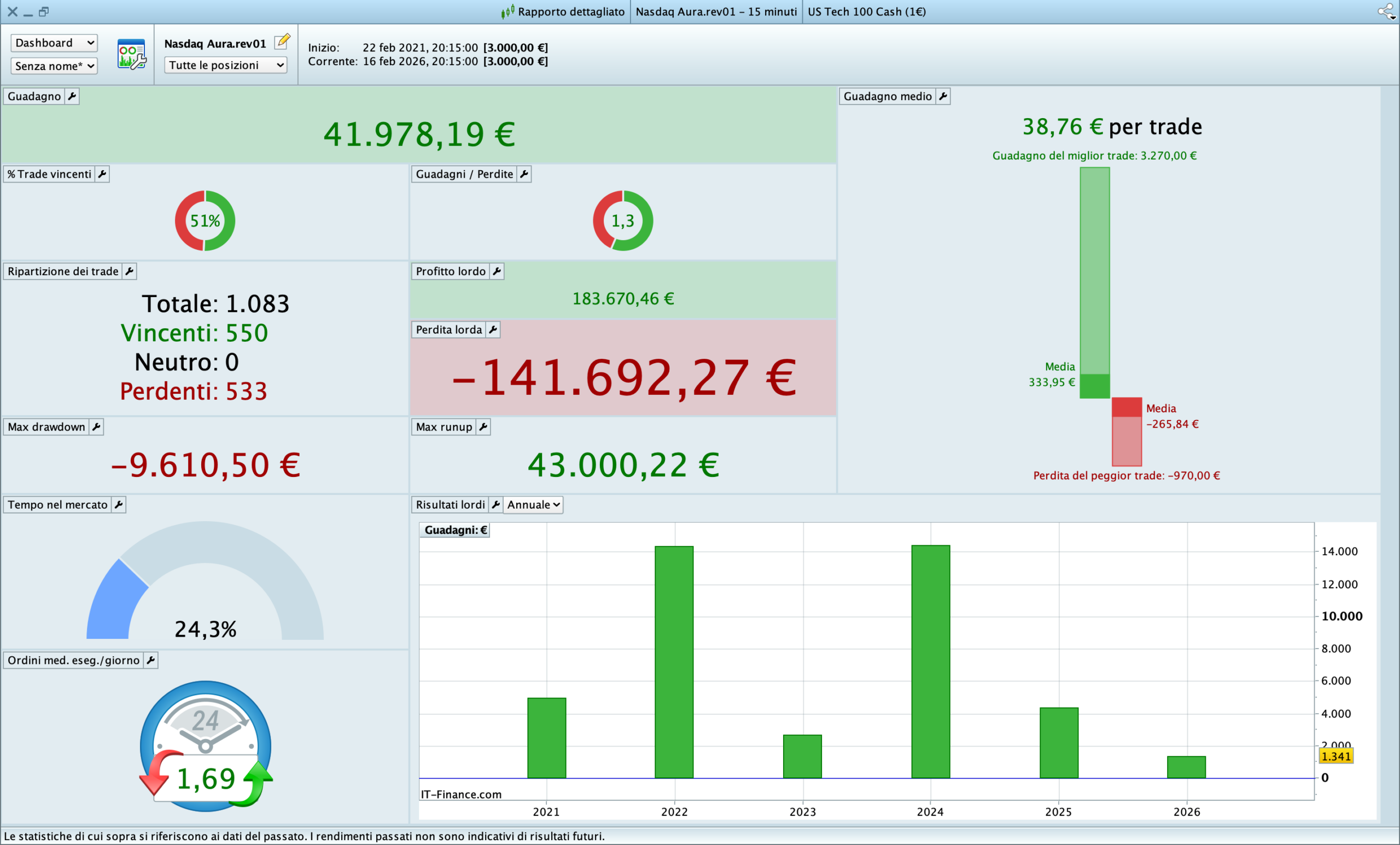Click wrench icon for Tempo nel mercato
This screenshot has height=845, width=1400.
point(118,505)
